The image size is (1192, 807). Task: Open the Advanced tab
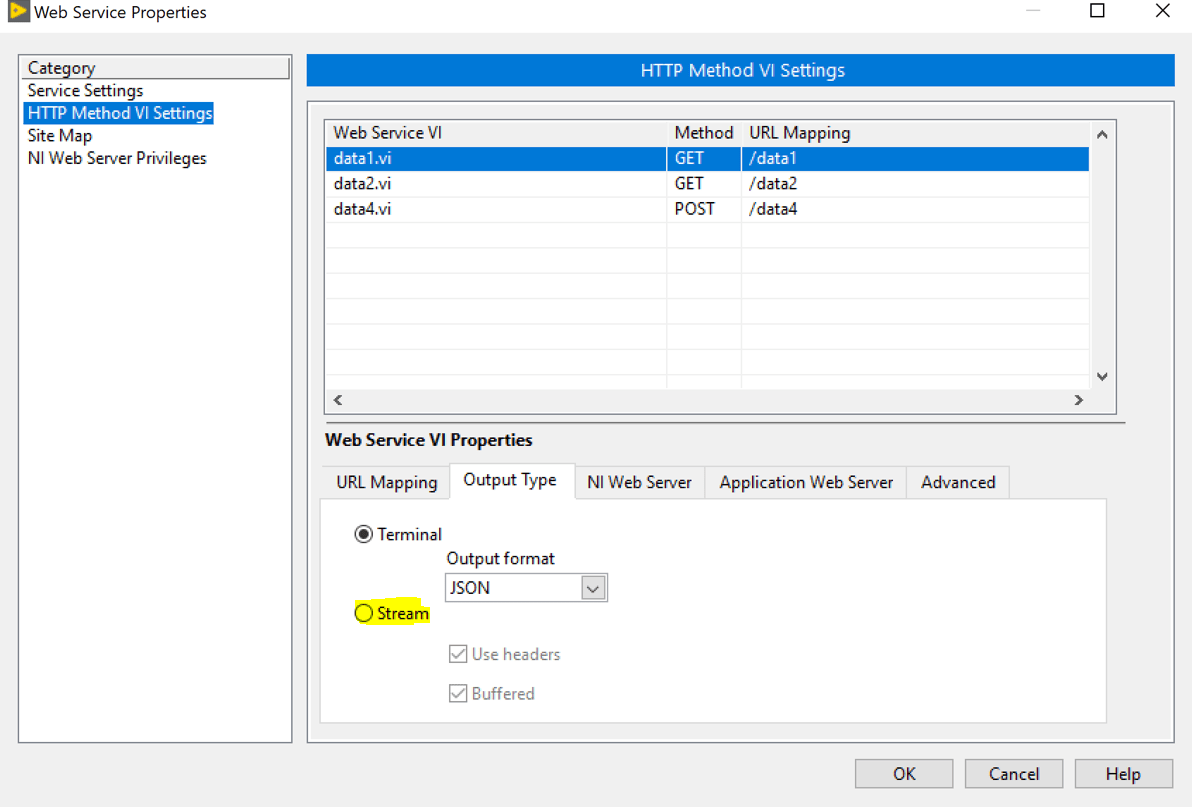[x=957, y=481]
